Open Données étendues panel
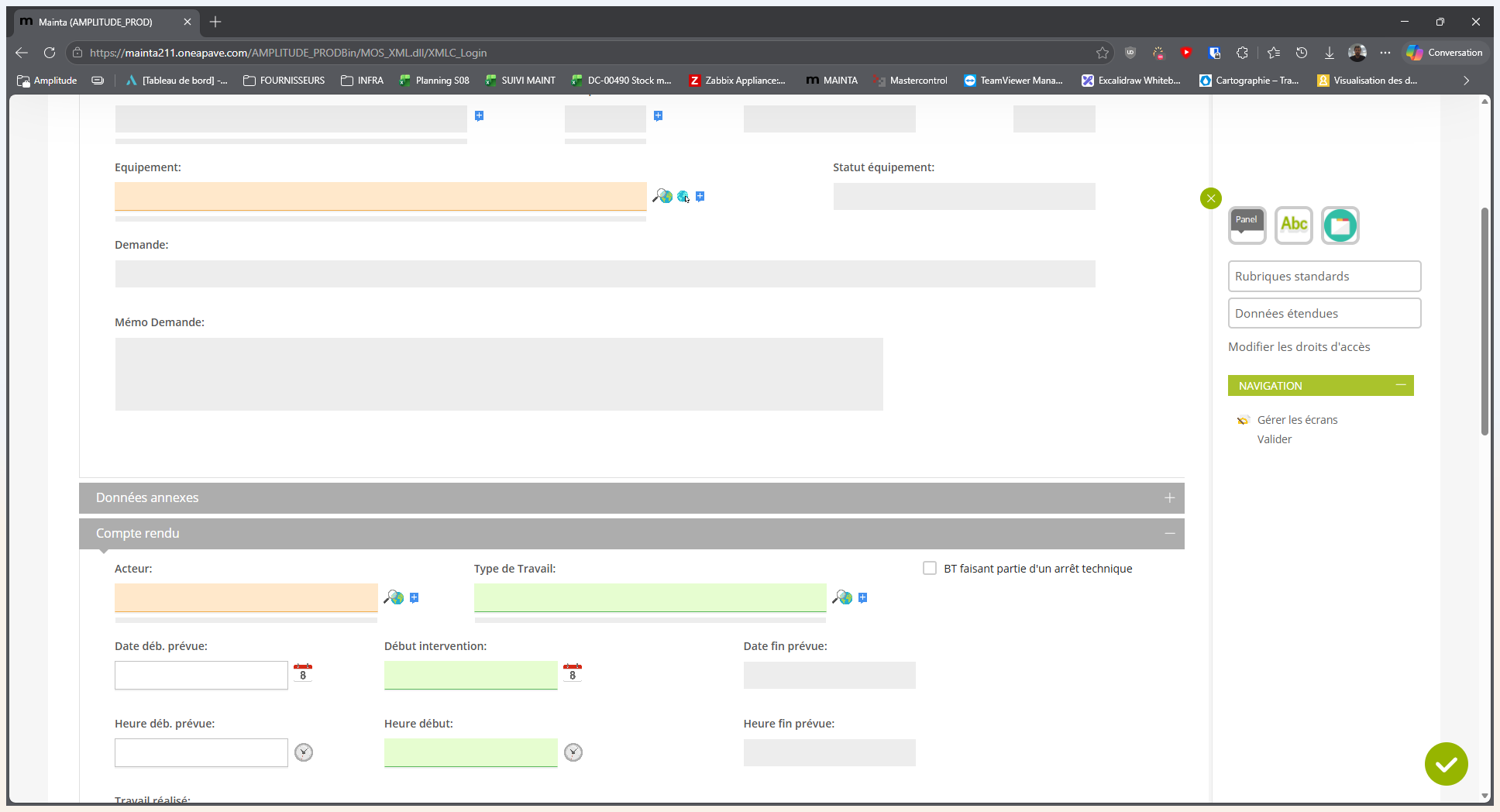This screenshot has width=1500, height=812. pyautogui.click(x=1324, y=314)
